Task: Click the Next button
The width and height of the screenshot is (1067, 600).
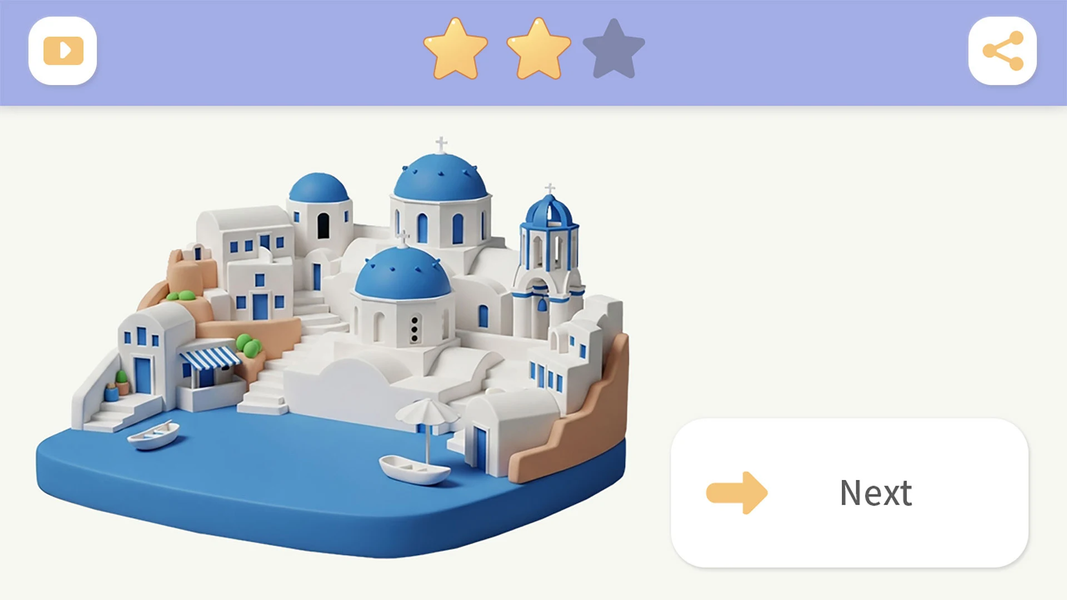Action: pyautogui.click(x=849, y=493)
